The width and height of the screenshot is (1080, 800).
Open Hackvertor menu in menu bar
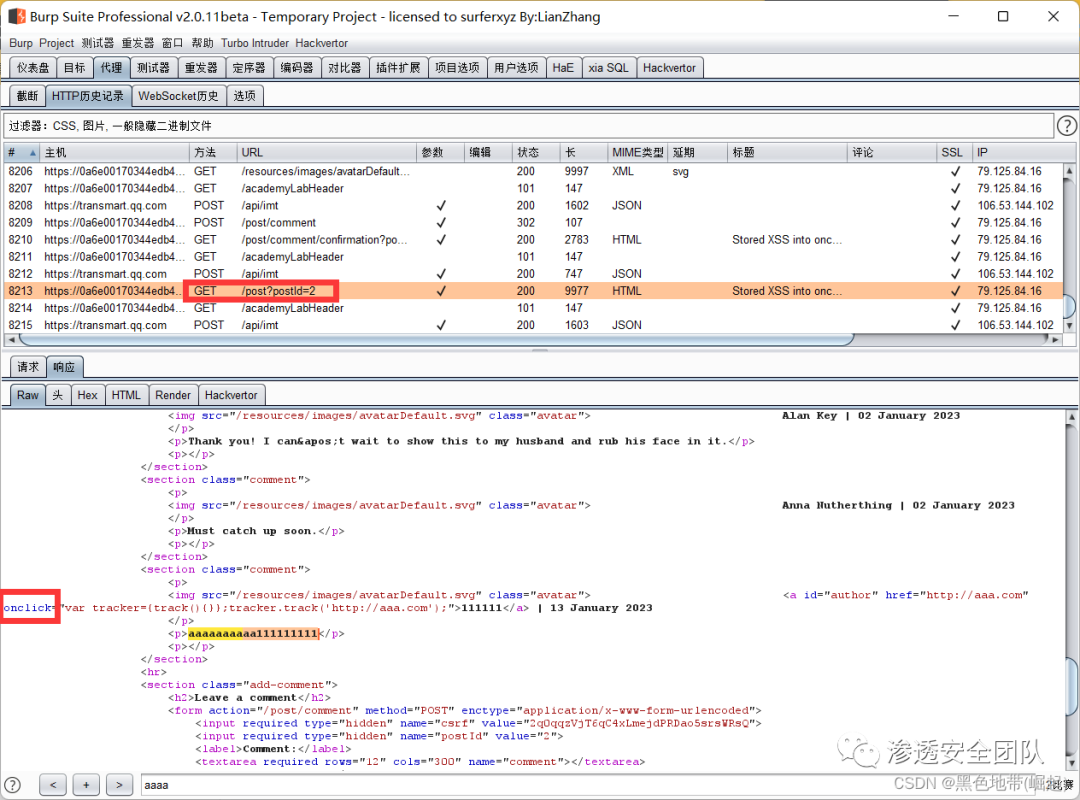tap(322, 43)
